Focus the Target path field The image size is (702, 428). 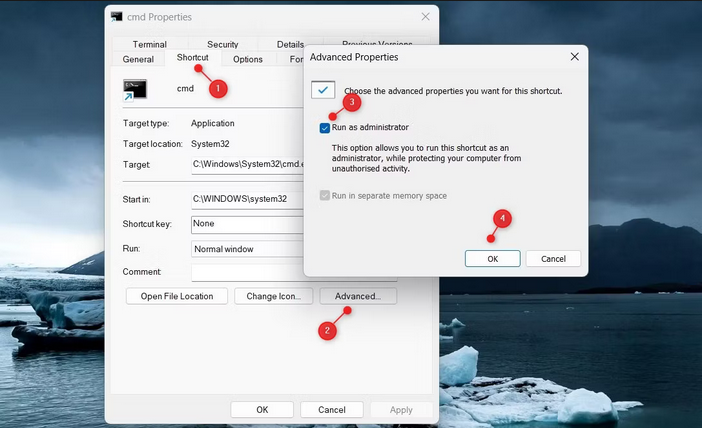click(x=248, y=164)
